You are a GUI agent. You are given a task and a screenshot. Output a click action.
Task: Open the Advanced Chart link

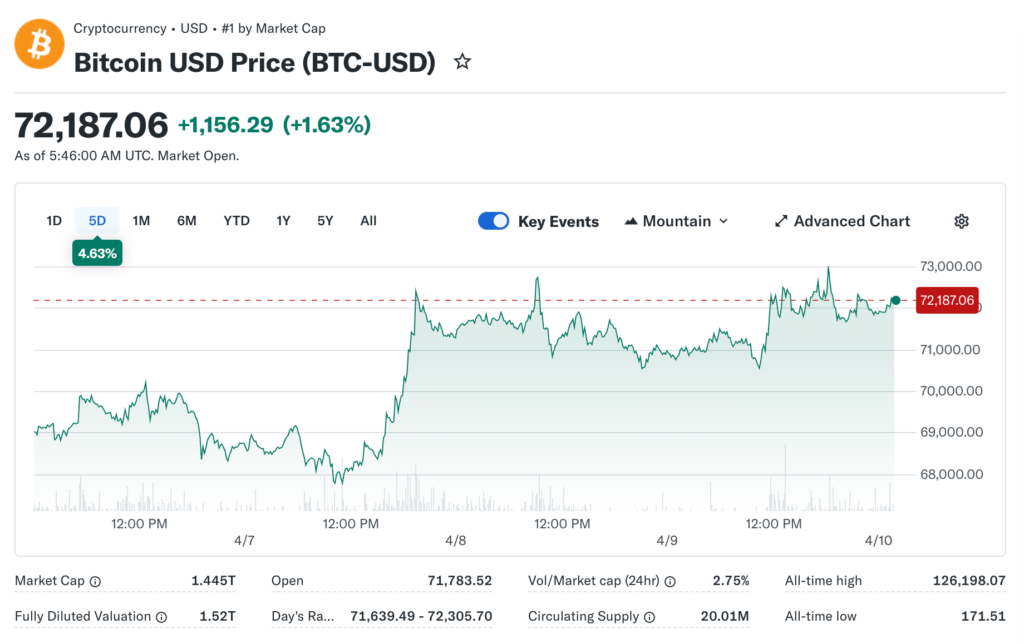point(851,221)
